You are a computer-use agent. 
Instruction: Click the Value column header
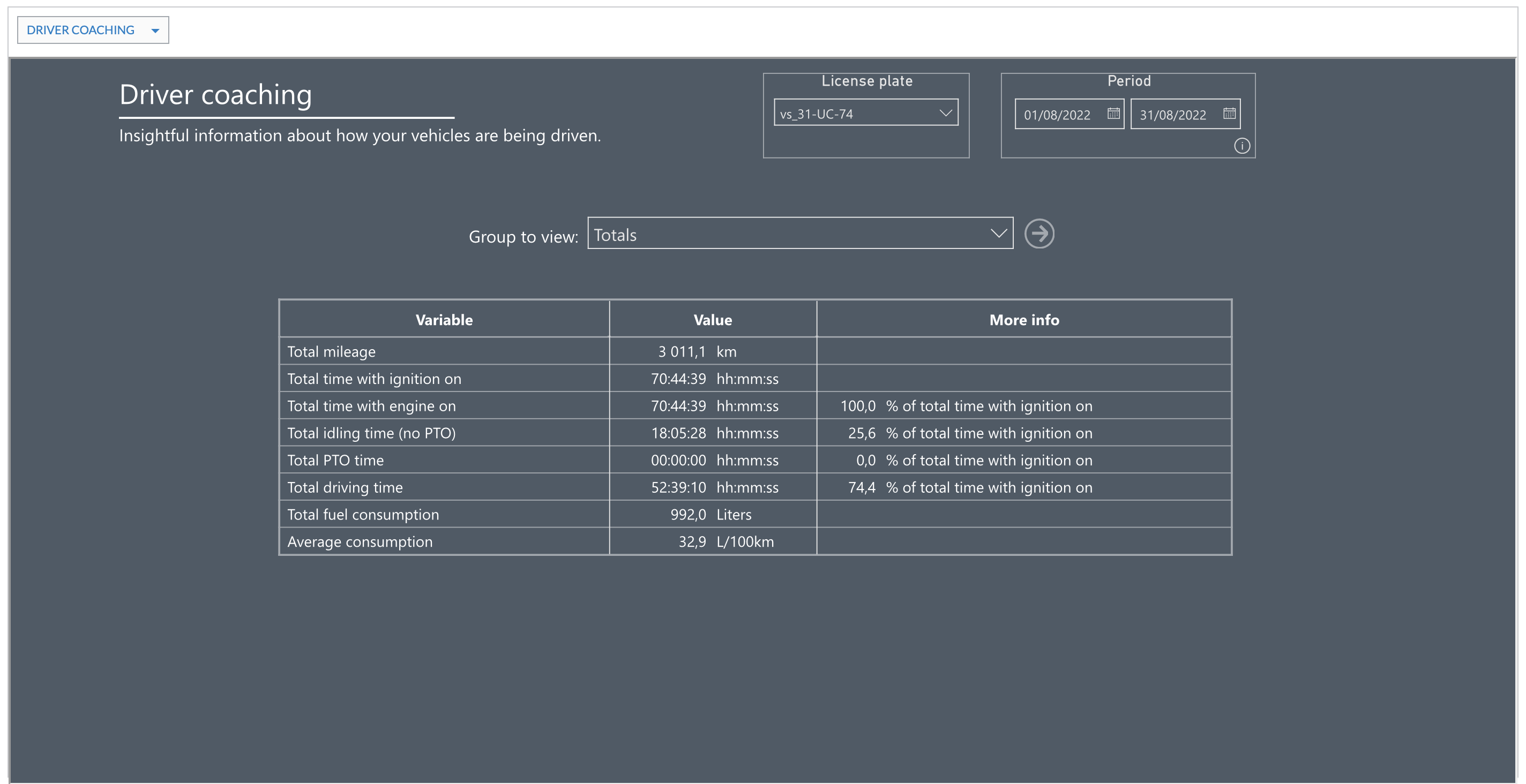(x=713, y=320)
